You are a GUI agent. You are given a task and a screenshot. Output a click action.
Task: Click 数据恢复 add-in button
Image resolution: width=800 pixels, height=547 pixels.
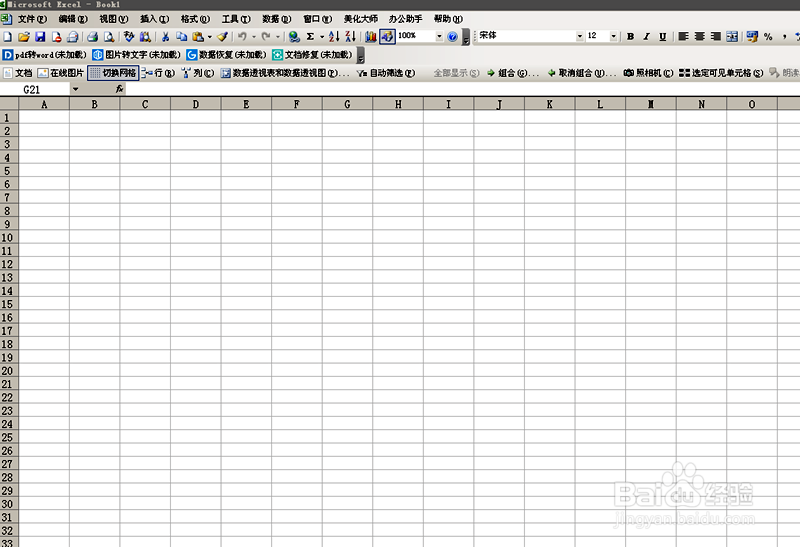[x=227, y=55]
